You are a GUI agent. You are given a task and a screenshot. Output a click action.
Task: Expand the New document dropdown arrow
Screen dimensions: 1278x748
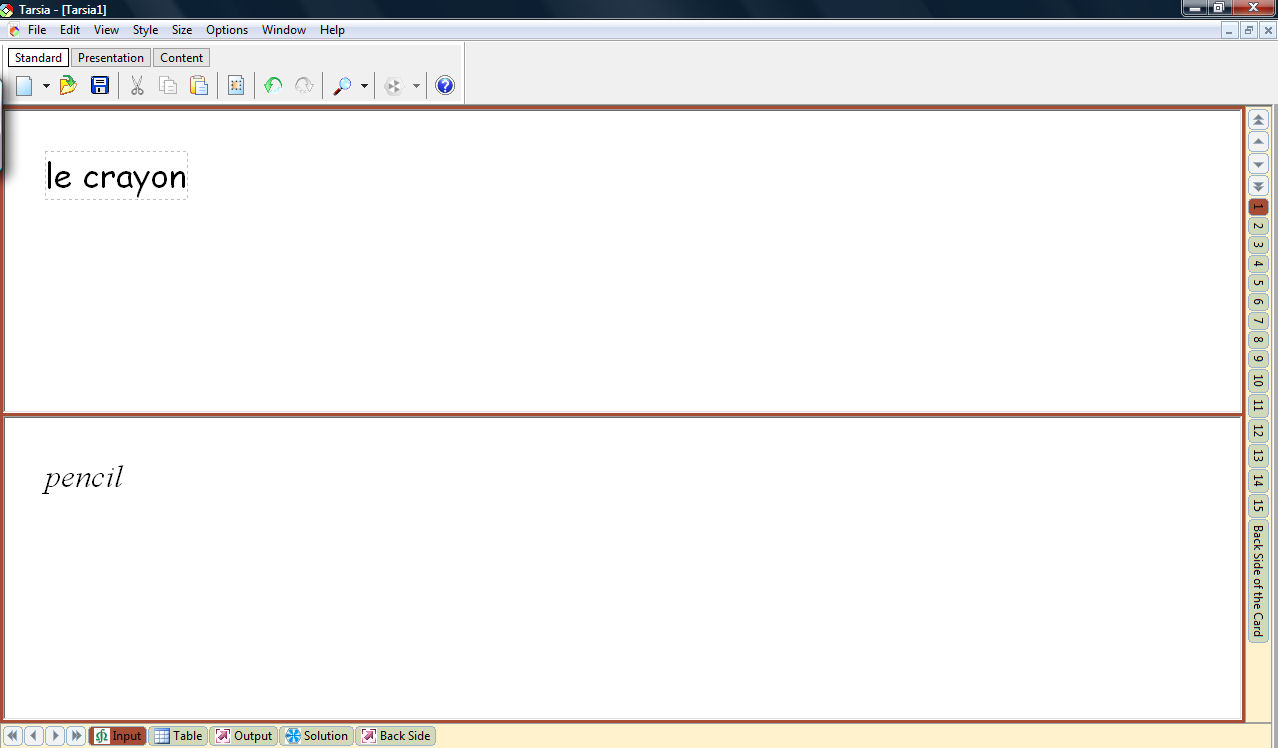[46, 86]
